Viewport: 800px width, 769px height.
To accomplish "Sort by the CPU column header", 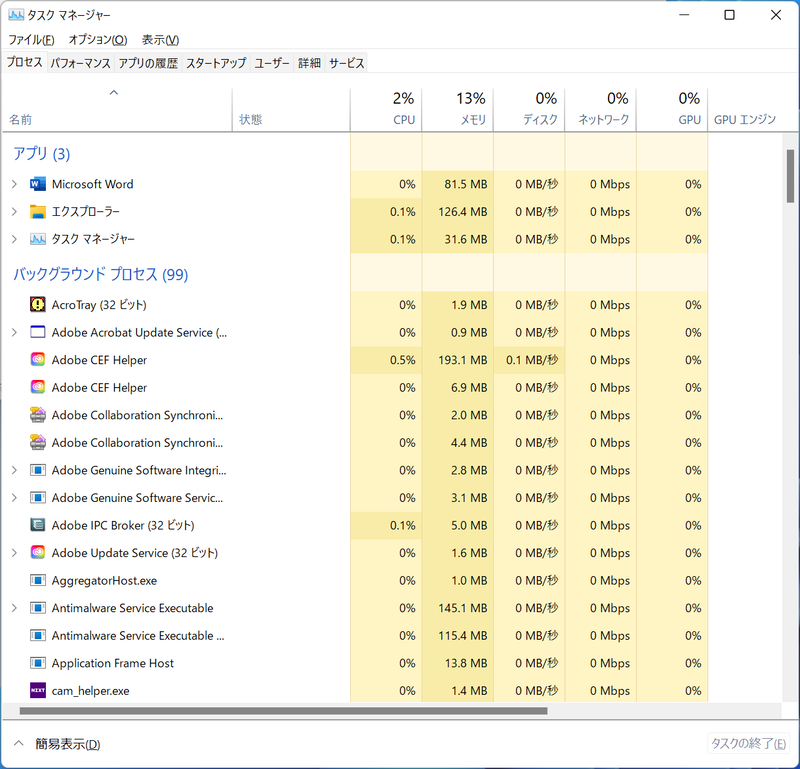I will click(386, 110).
